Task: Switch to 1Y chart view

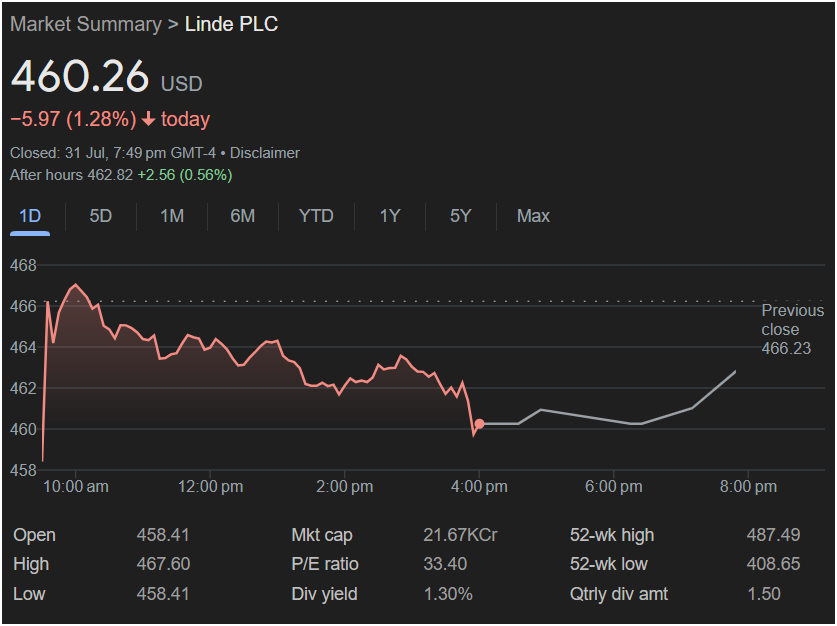Action: click(x=390, y=216)
